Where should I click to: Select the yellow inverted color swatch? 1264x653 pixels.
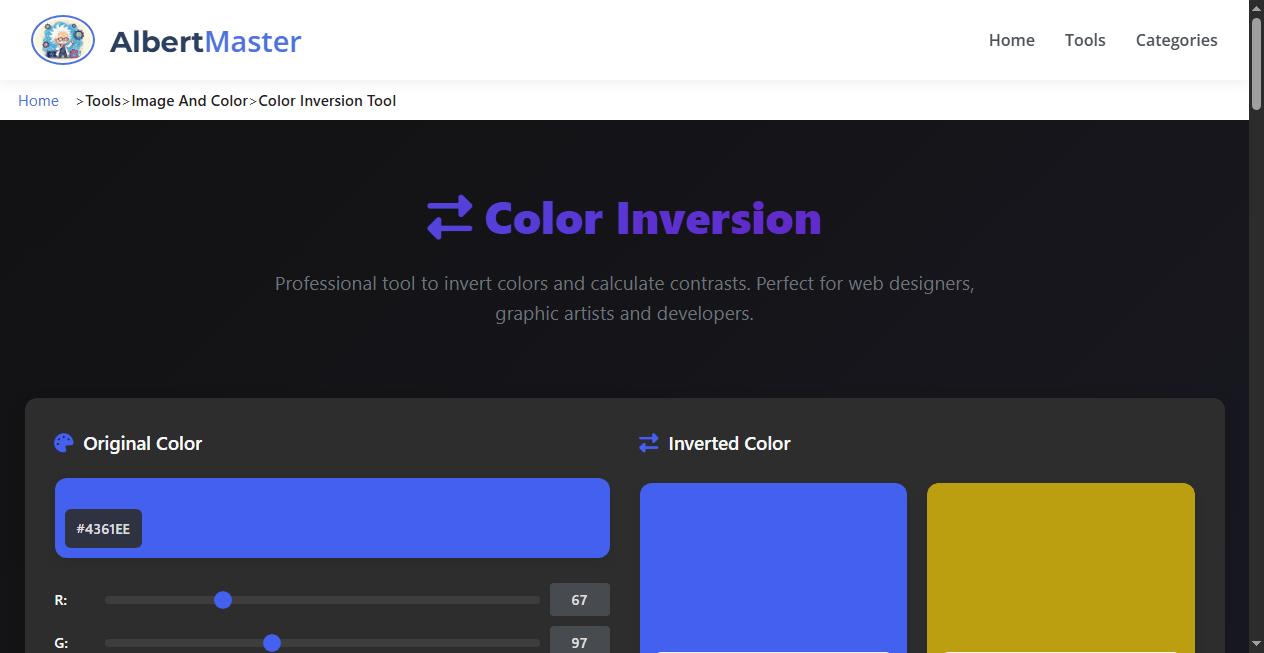[1060, 570]
